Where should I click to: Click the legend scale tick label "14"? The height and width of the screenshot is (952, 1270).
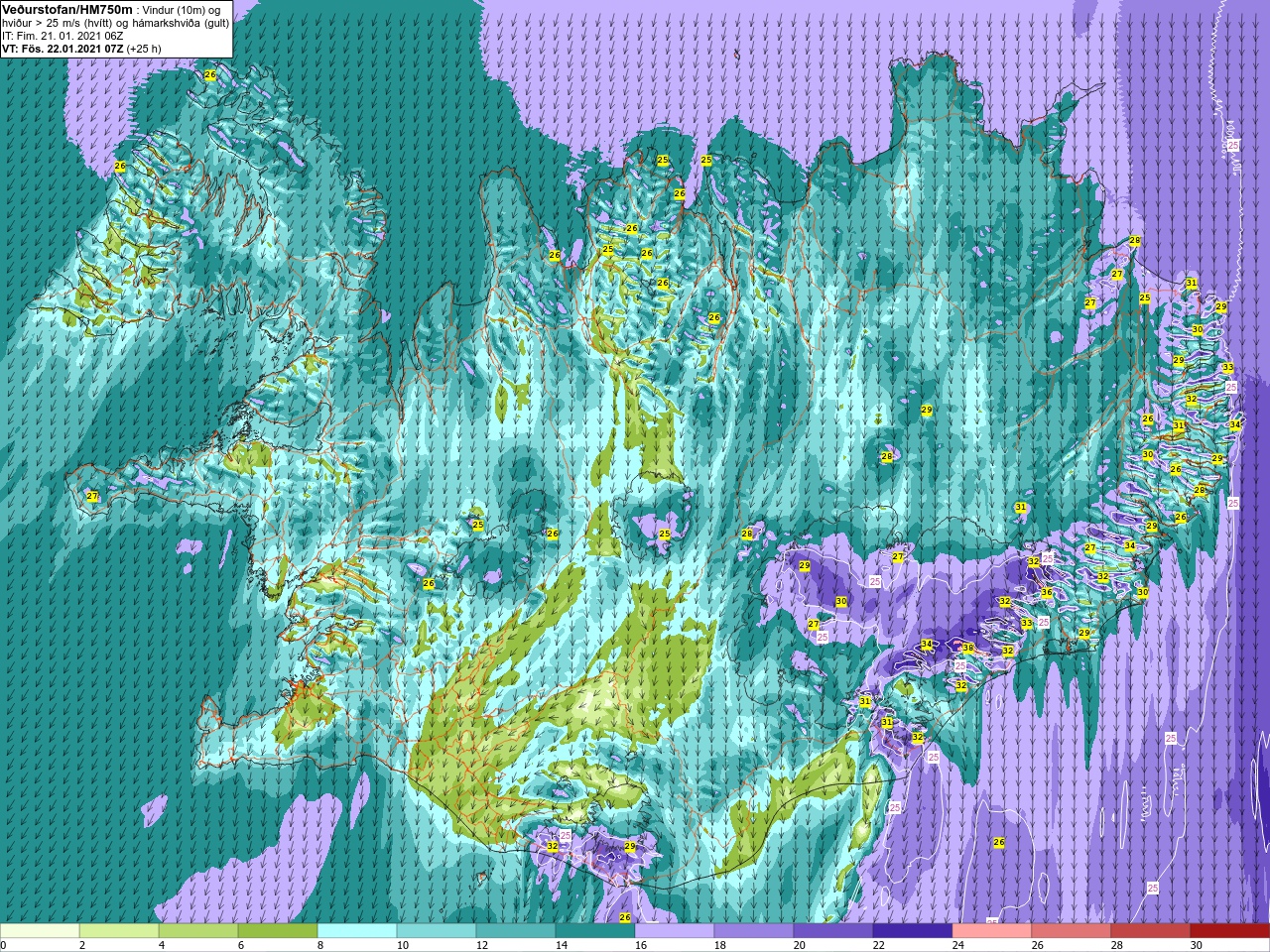(561, 945)
